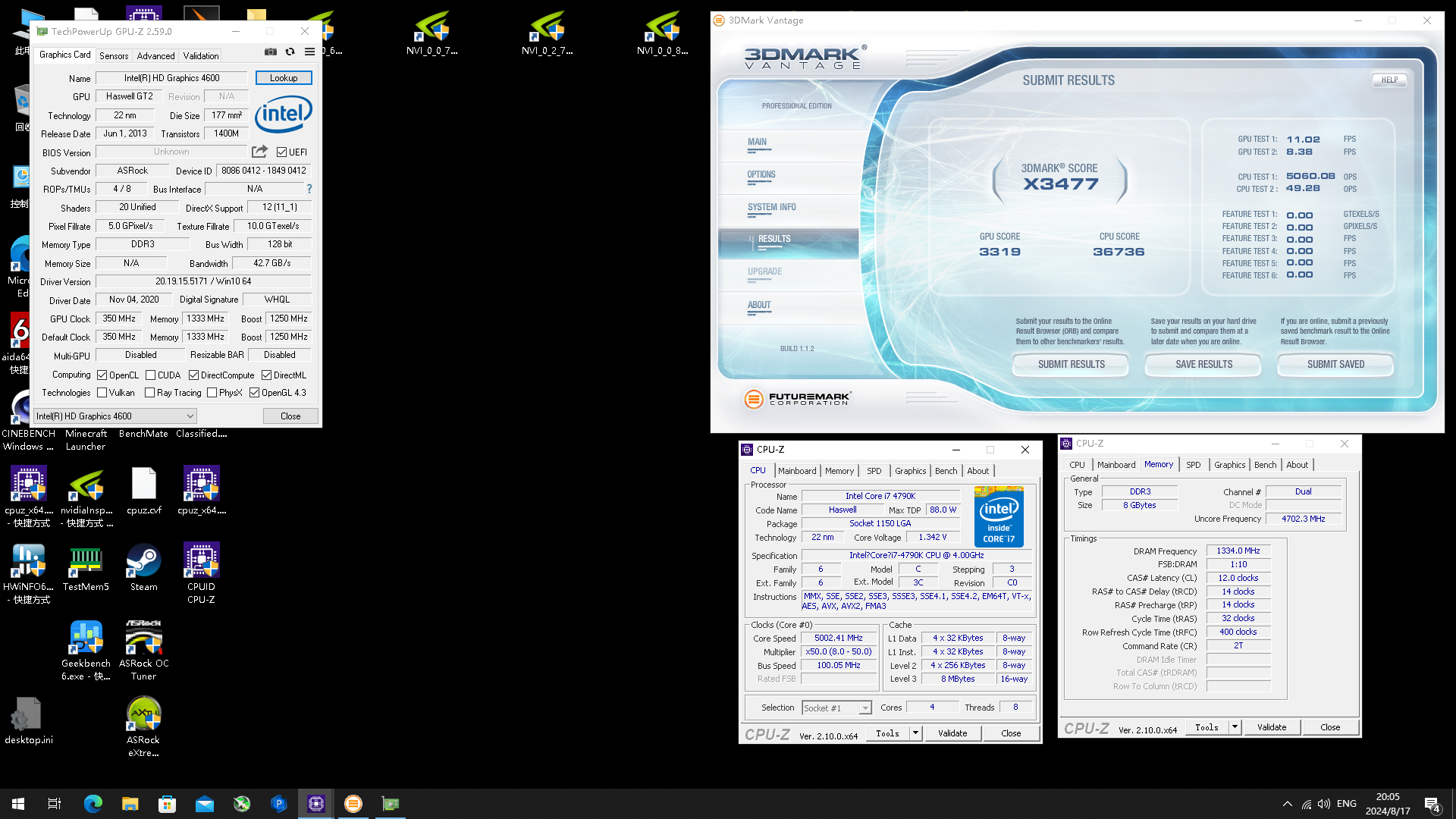Expand Tools dropdown arrow in CPU-Z Memory window
This screenshot has width=1456, height=819.
[1235, 727]
